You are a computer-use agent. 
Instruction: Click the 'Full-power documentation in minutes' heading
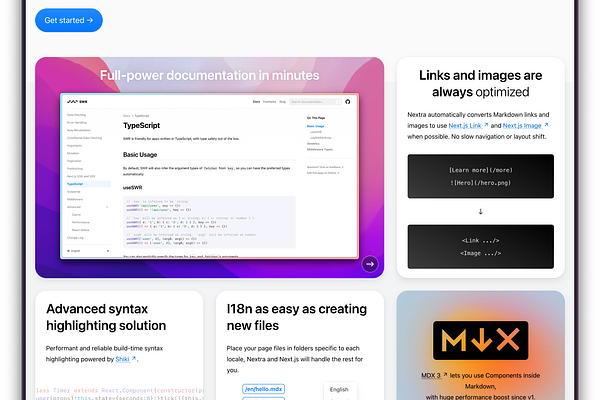tap(210, 75)
